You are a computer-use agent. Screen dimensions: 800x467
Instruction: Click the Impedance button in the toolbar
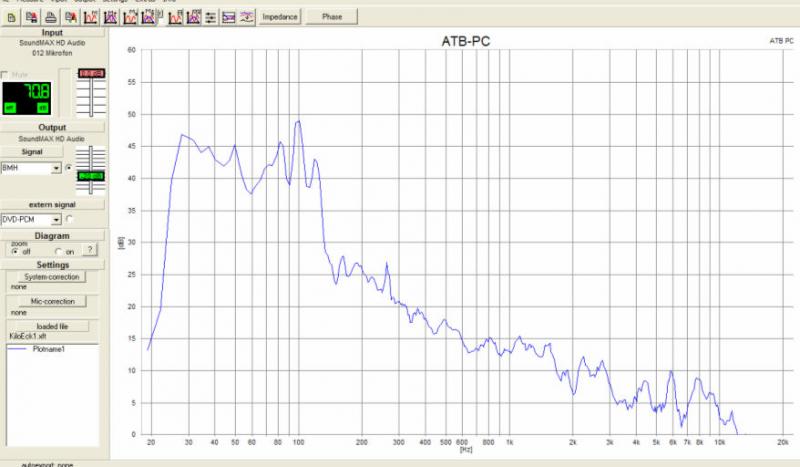point(279,17)
